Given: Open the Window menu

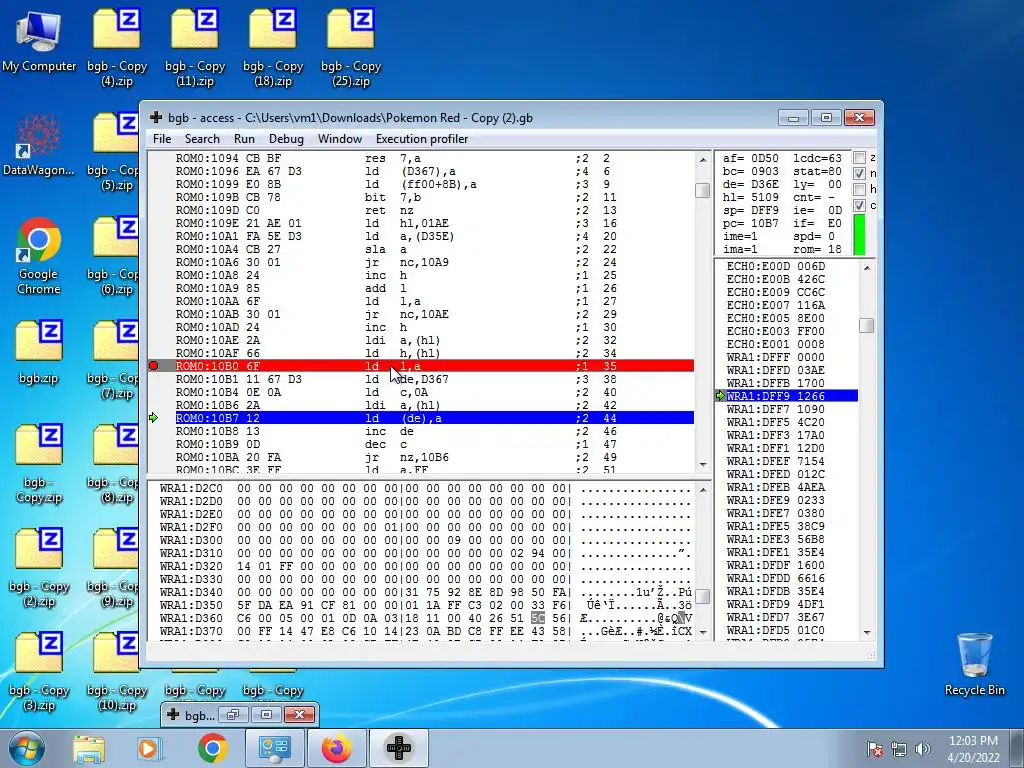Looking at the screenshot, I should click(x=340, y=138).
